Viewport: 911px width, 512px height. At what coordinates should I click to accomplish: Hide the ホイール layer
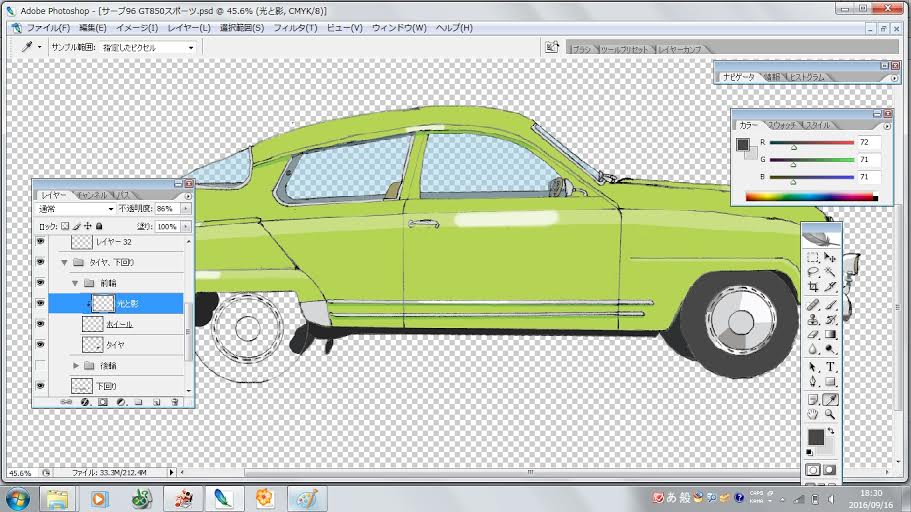tap(40, 324)
